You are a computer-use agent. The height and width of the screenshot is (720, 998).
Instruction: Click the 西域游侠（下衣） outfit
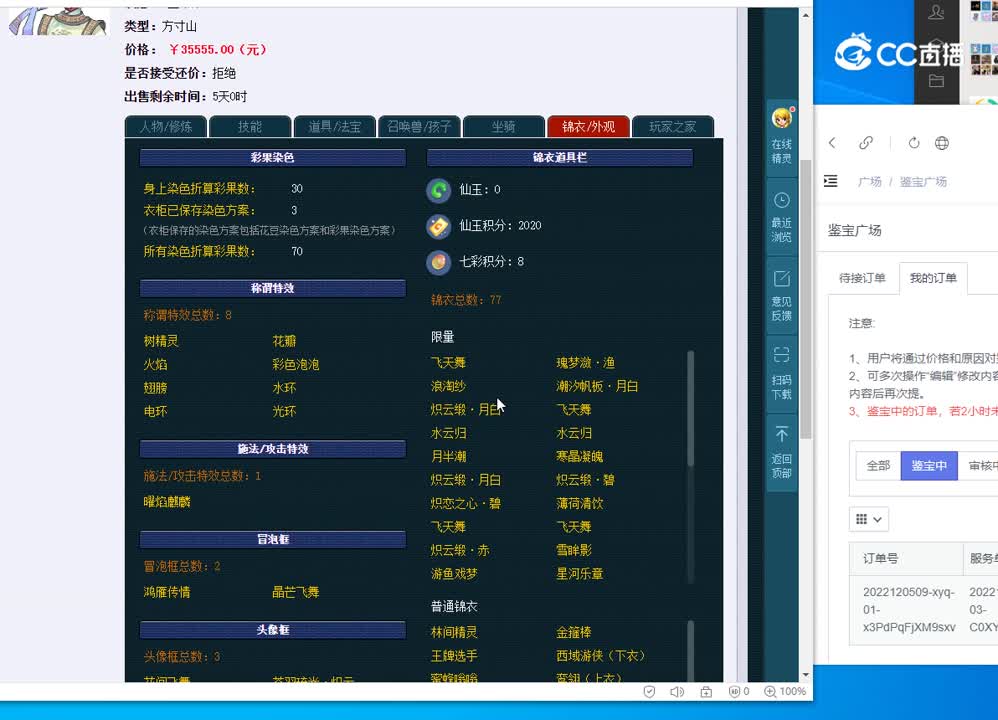click(x=601, y=656)
